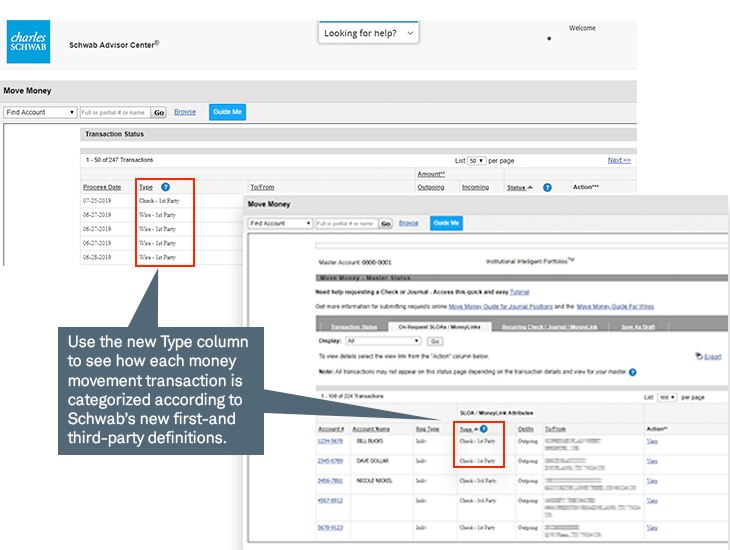Select the BILL BUCKS account name
730x550 pixels.
[x=370, y=441]
